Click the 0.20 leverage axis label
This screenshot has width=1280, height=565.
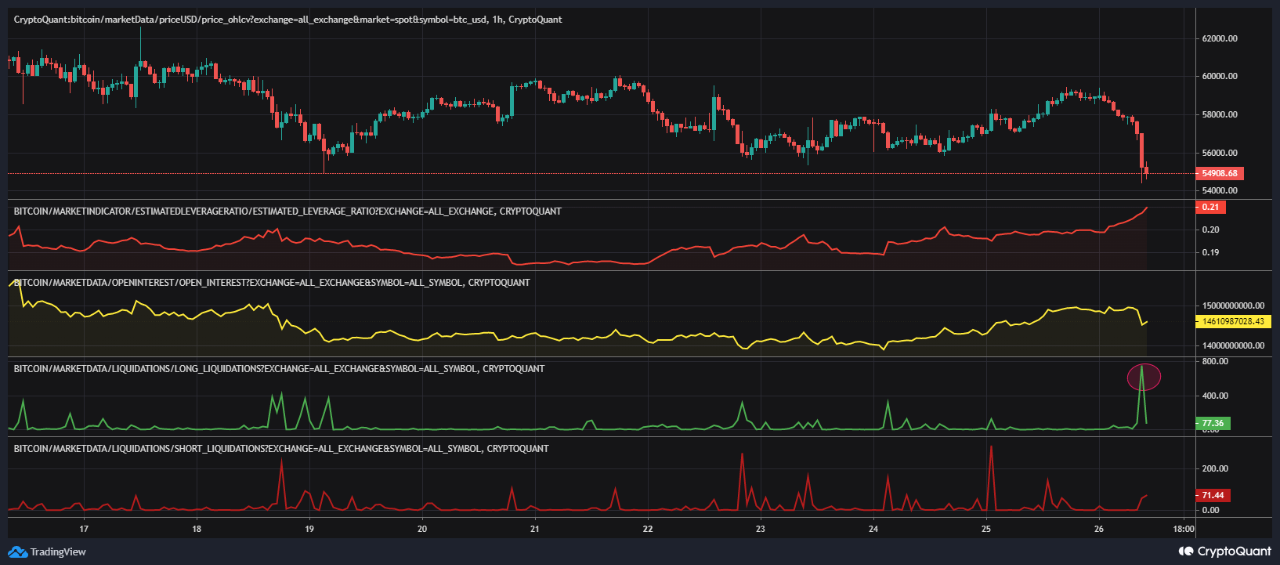(x=1209, y=230)
